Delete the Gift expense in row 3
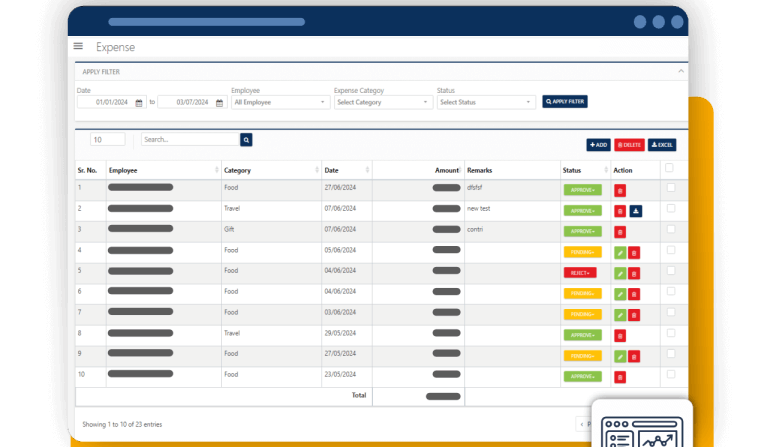 (620, 232)
